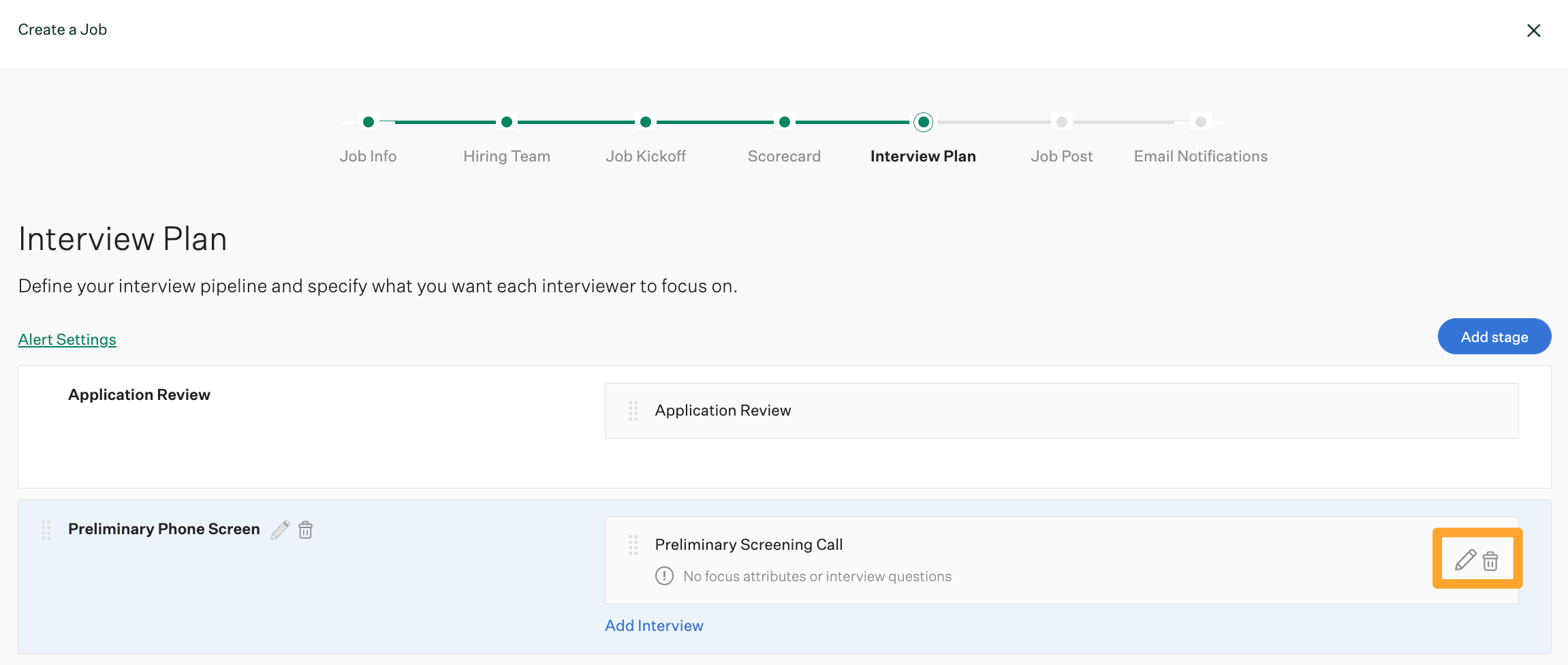
Task: Go to the Scorecard step
Action: point(784,156)
